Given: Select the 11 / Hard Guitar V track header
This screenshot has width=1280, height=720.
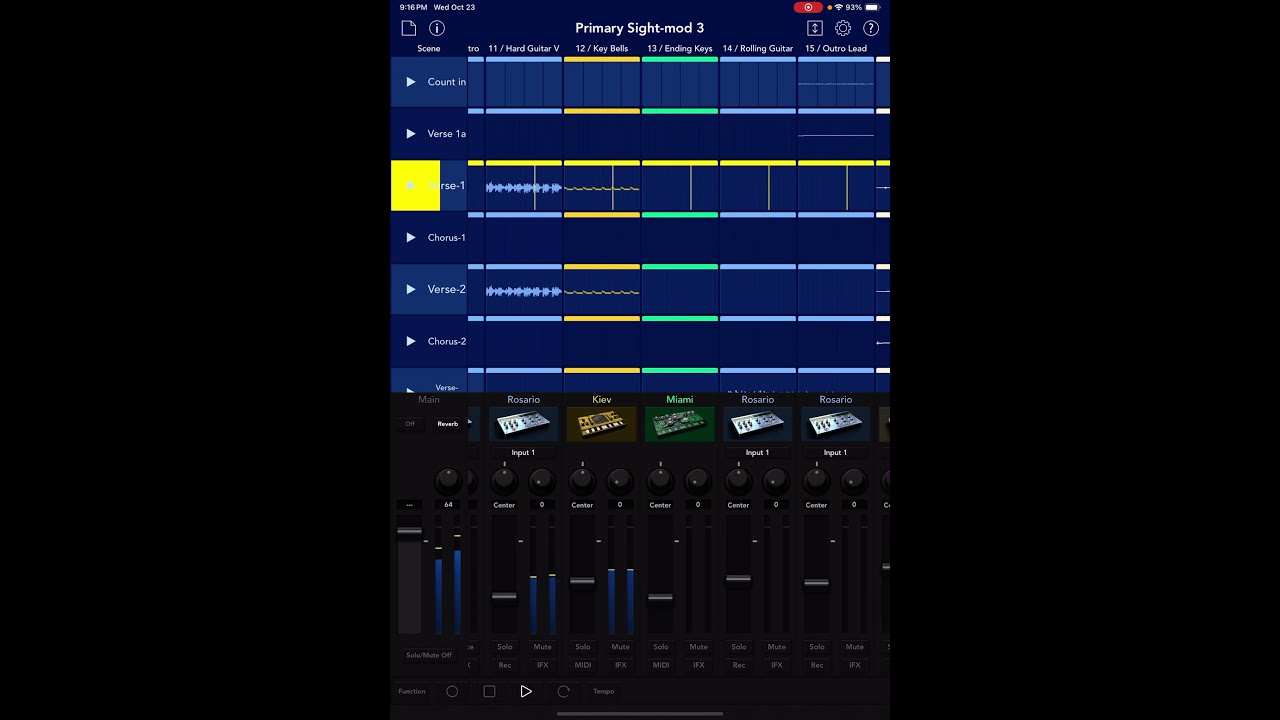Looking at the screenshot, I should click(x=524, y=48).
